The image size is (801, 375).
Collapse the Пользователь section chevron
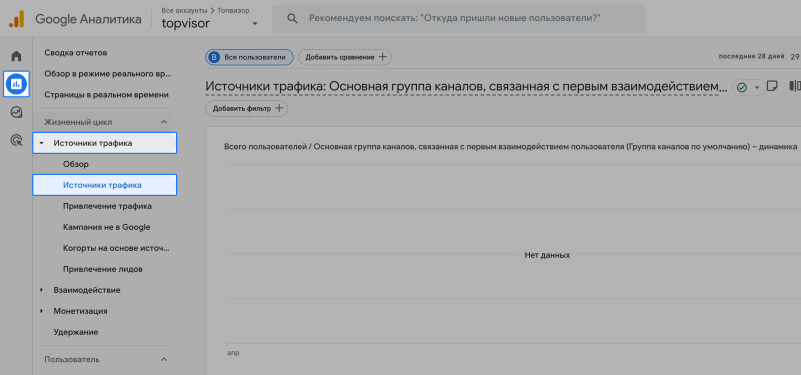(x=164, y=360)
